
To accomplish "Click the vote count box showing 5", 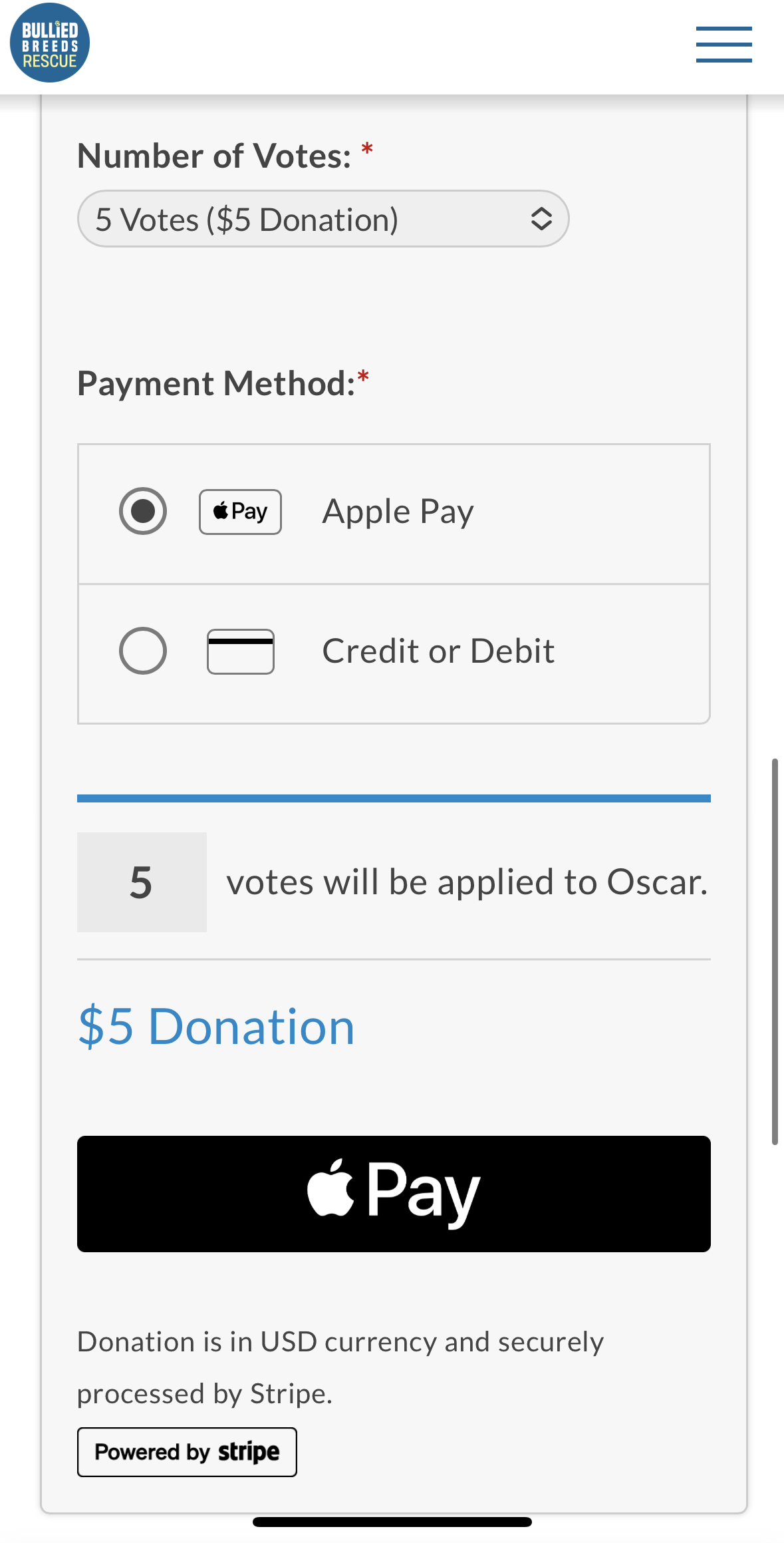I will click(142, 882).
